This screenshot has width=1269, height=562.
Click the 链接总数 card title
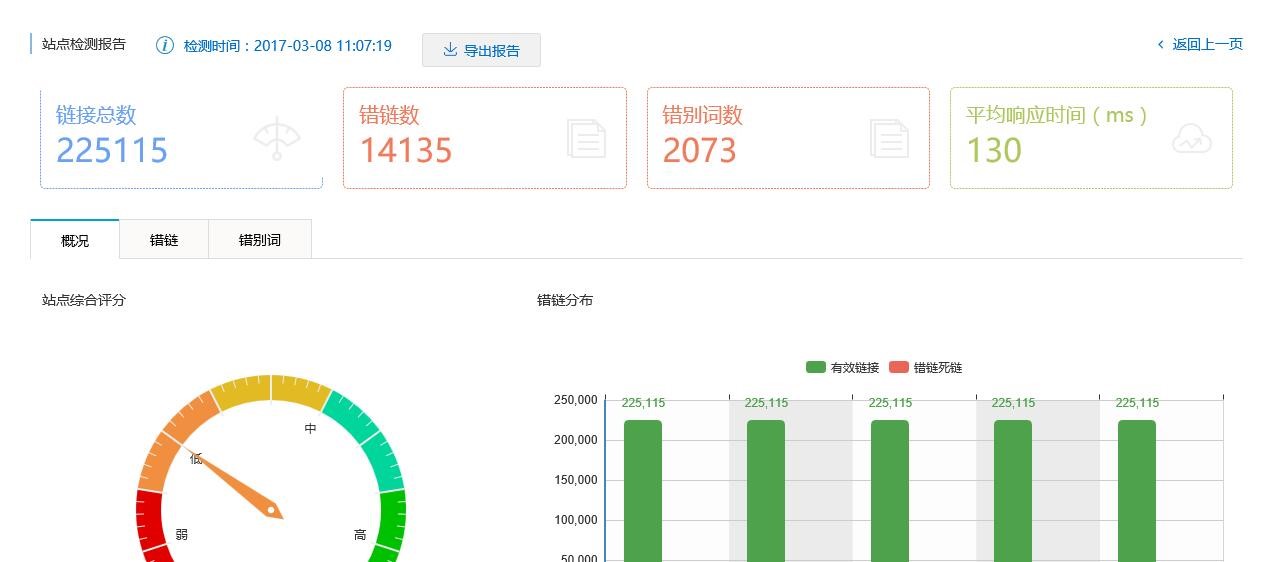(96, 115)
